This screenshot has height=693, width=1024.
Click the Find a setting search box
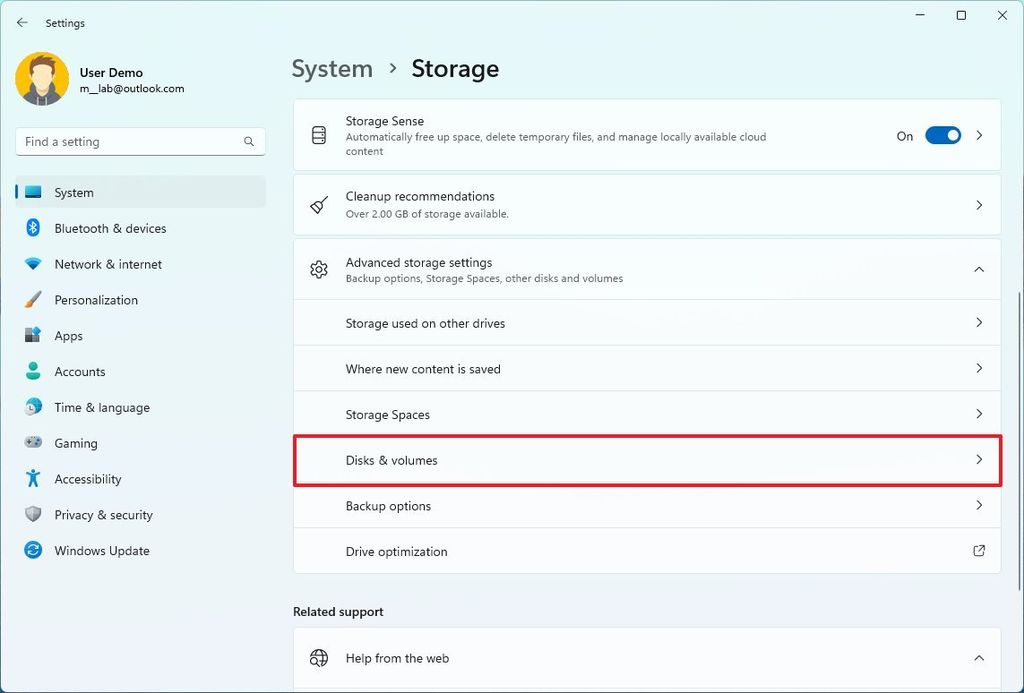click(140, 141)
